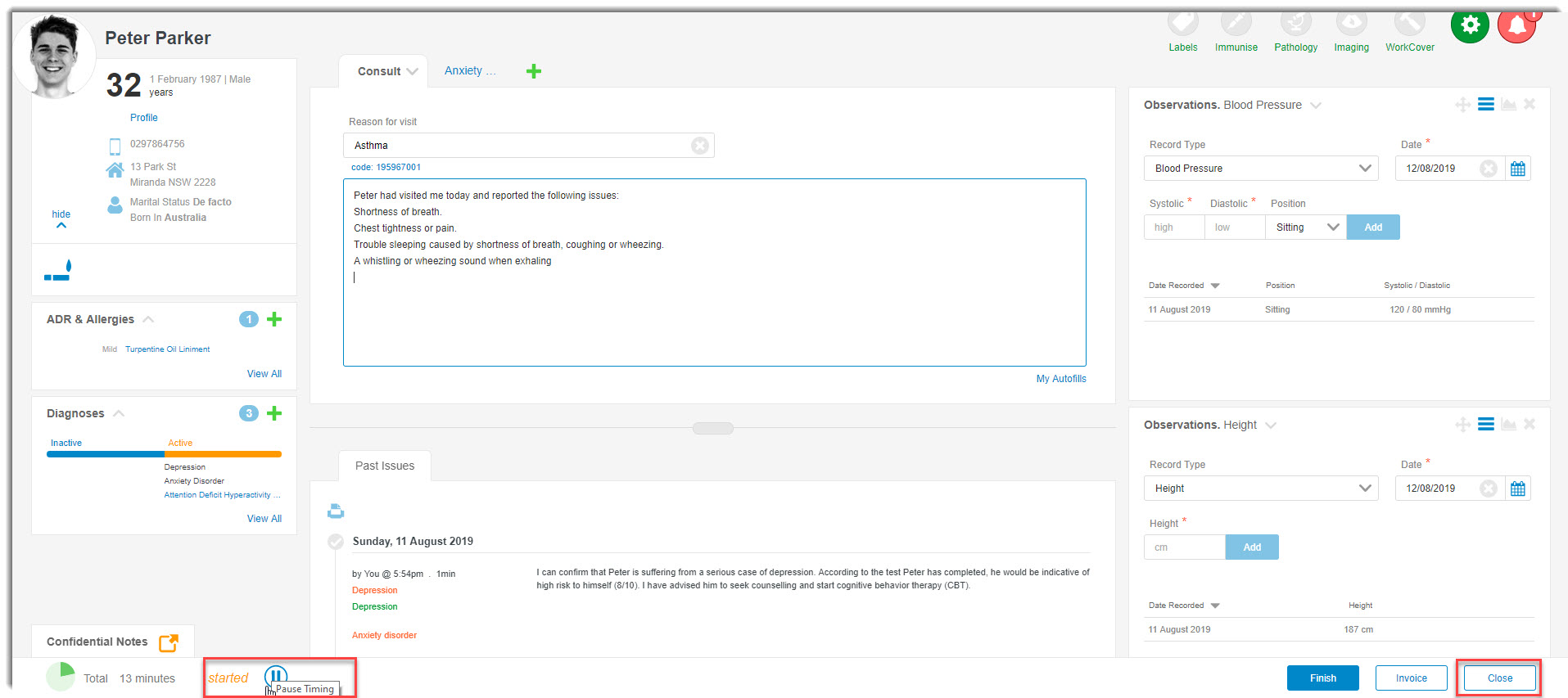The height and width of the screenshot is (698, 1568).
Task: Pause the consult timing
Action: point(275,676)
